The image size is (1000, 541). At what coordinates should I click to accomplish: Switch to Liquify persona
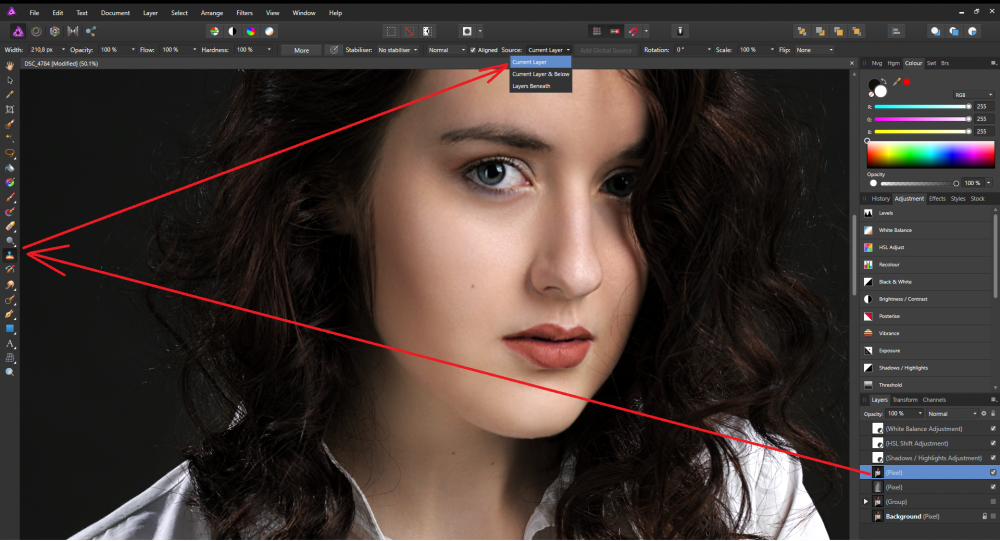point(36,31)
